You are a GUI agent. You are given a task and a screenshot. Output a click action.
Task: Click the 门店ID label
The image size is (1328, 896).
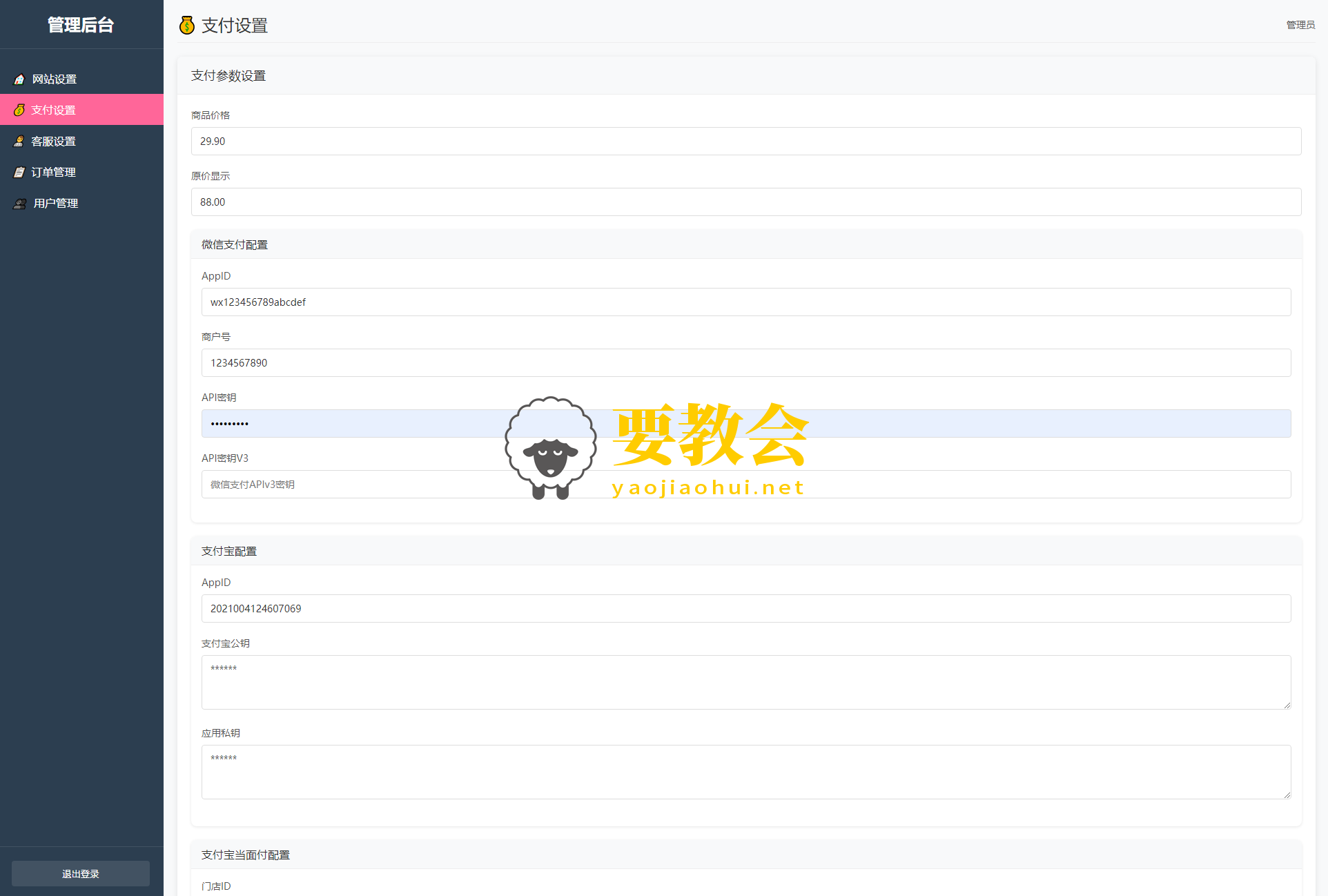[x=216, y=886]
